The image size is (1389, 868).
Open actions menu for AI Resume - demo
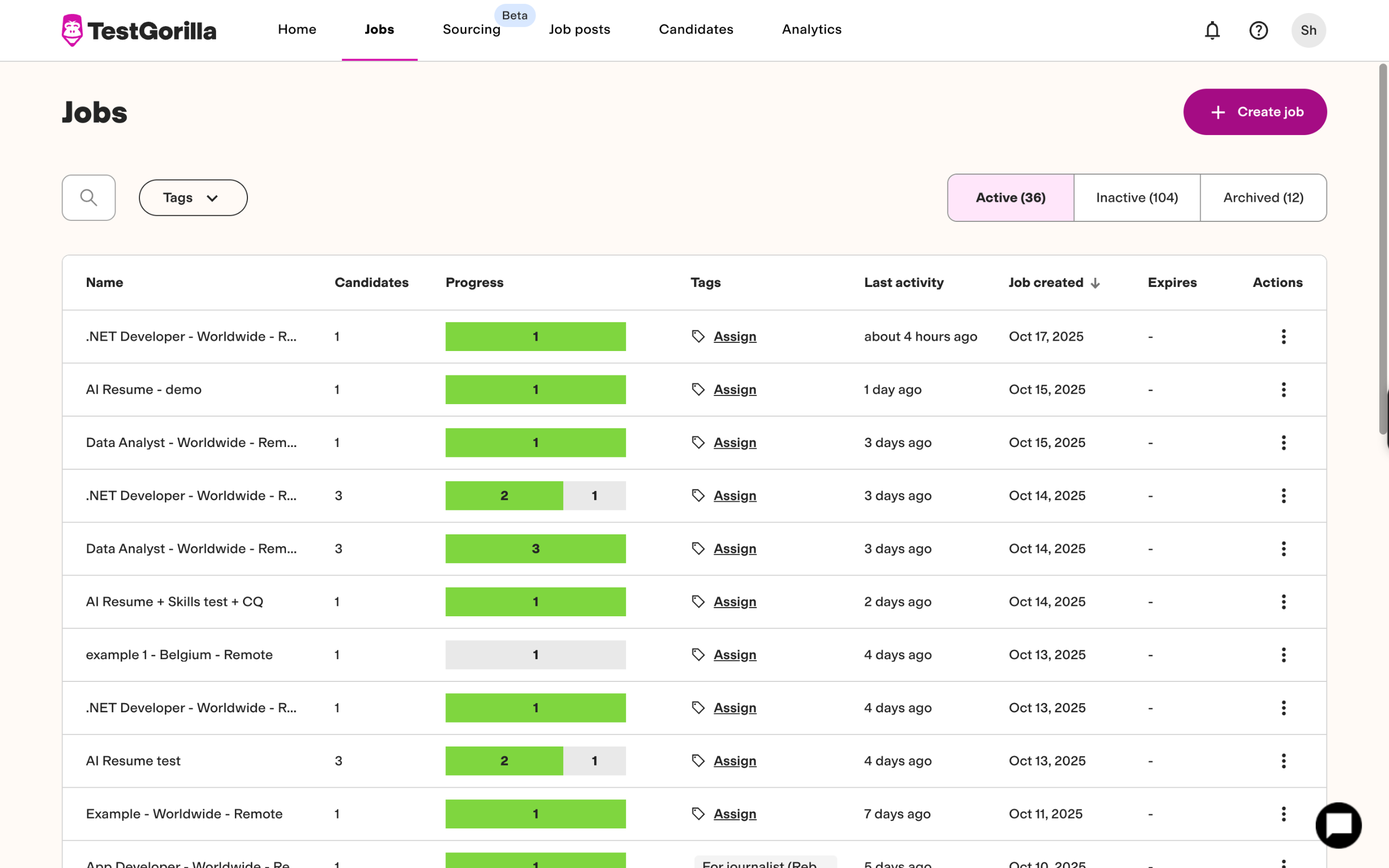[x=1283, y=390]
